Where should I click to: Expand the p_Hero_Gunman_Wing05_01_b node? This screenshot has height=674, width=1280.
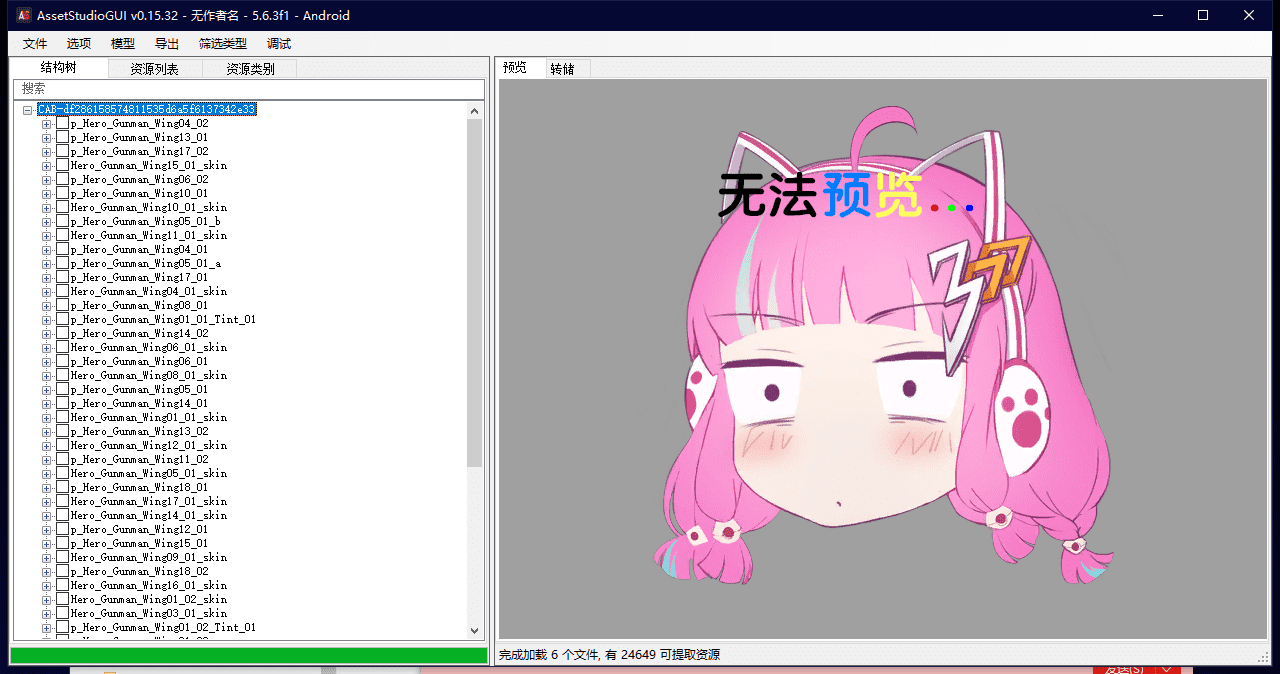(x=46, y=222)
